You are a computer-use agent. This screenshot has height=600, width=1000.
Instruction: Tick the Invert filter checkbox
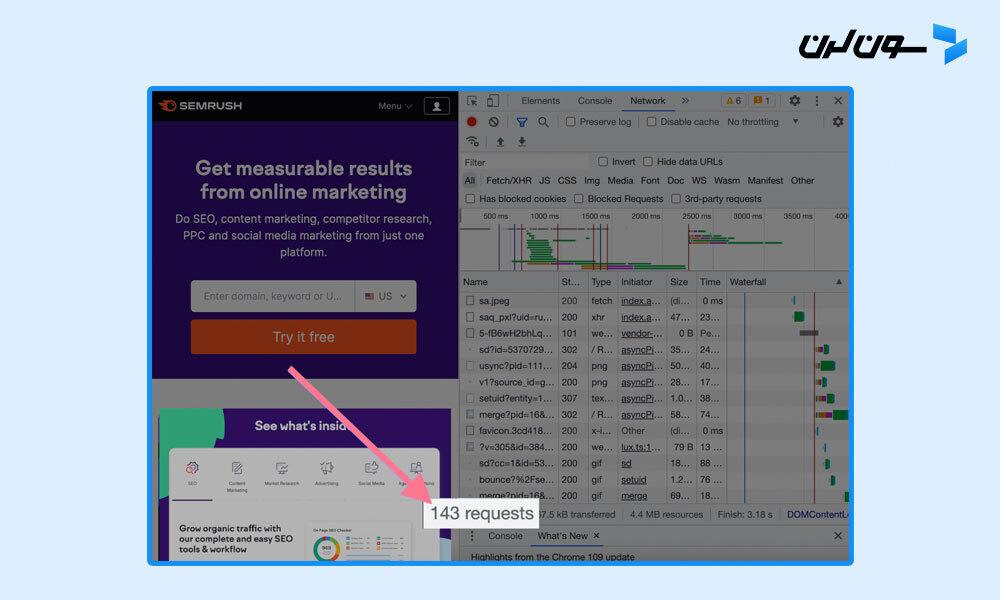(x=603, y=161)
